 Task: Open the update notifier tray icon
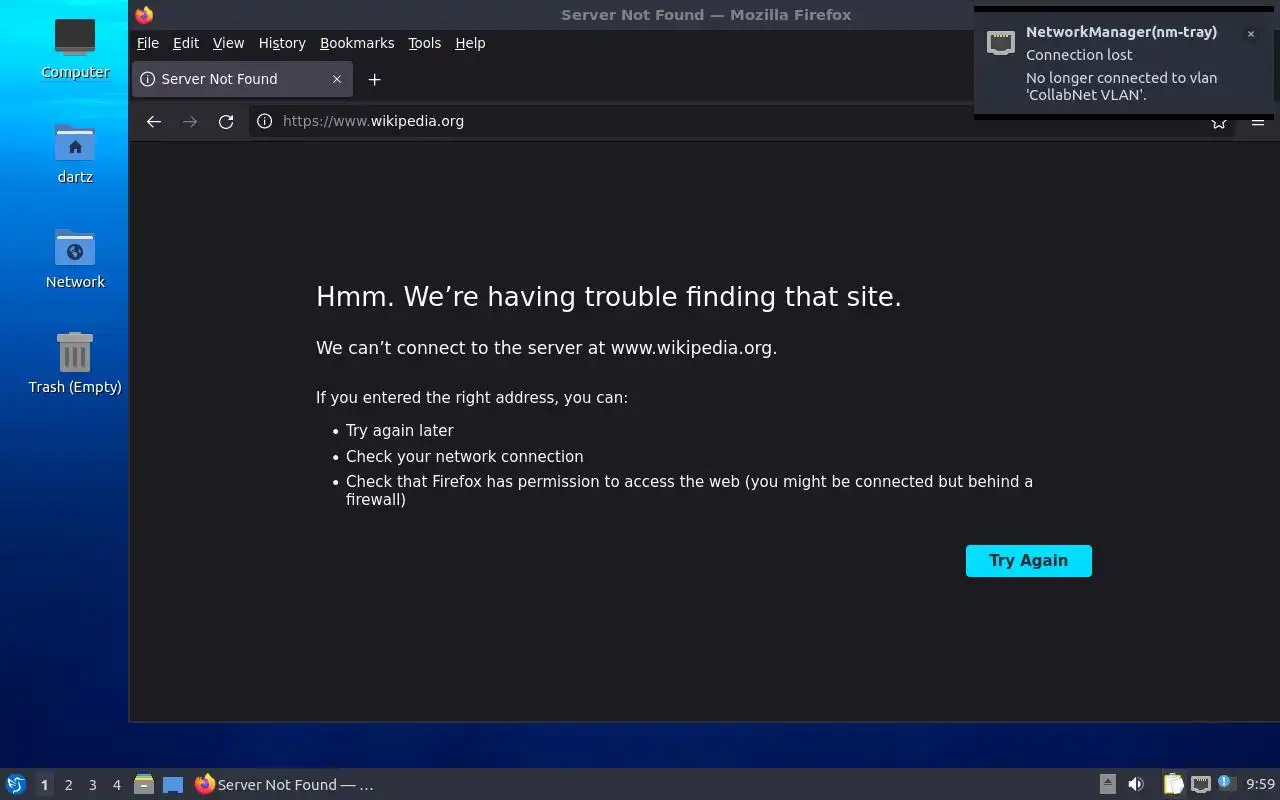[x=1227, y=784]
